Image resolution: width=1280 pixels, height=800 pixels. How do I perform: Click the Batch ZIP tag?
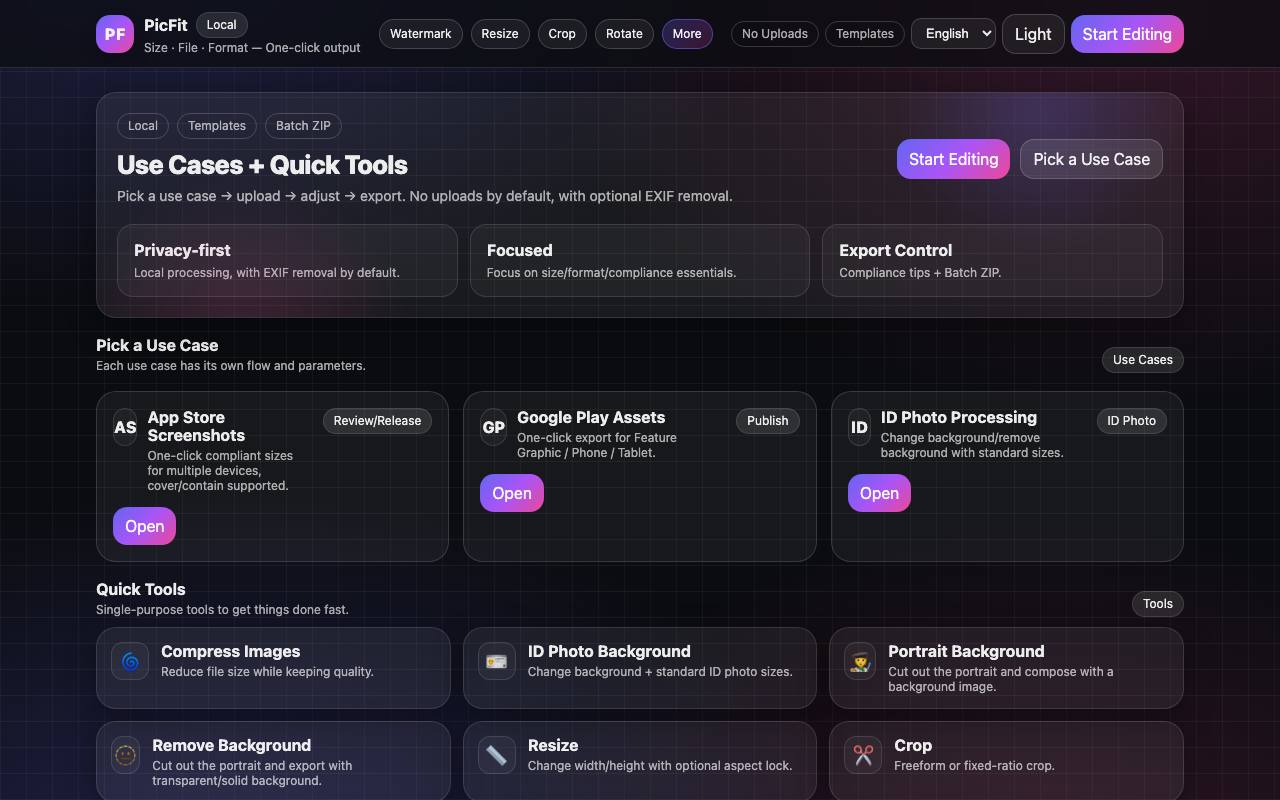[x=303, y=126]
